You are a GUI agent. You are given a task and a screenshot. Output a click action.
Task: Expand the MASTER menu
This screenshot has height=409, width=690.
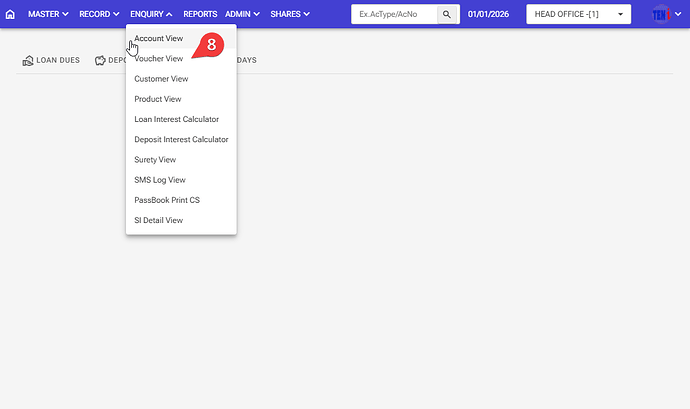pos(48,15)
